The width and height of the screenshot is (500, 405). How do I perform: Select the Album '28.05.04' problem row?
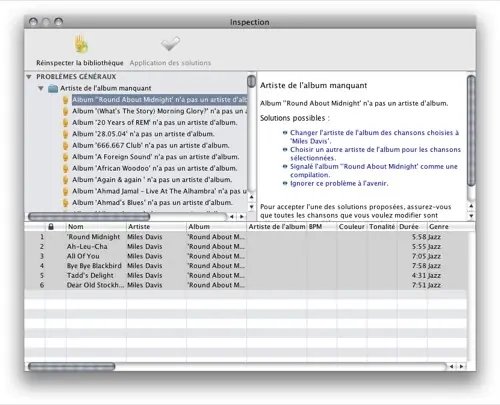[143, 134]
